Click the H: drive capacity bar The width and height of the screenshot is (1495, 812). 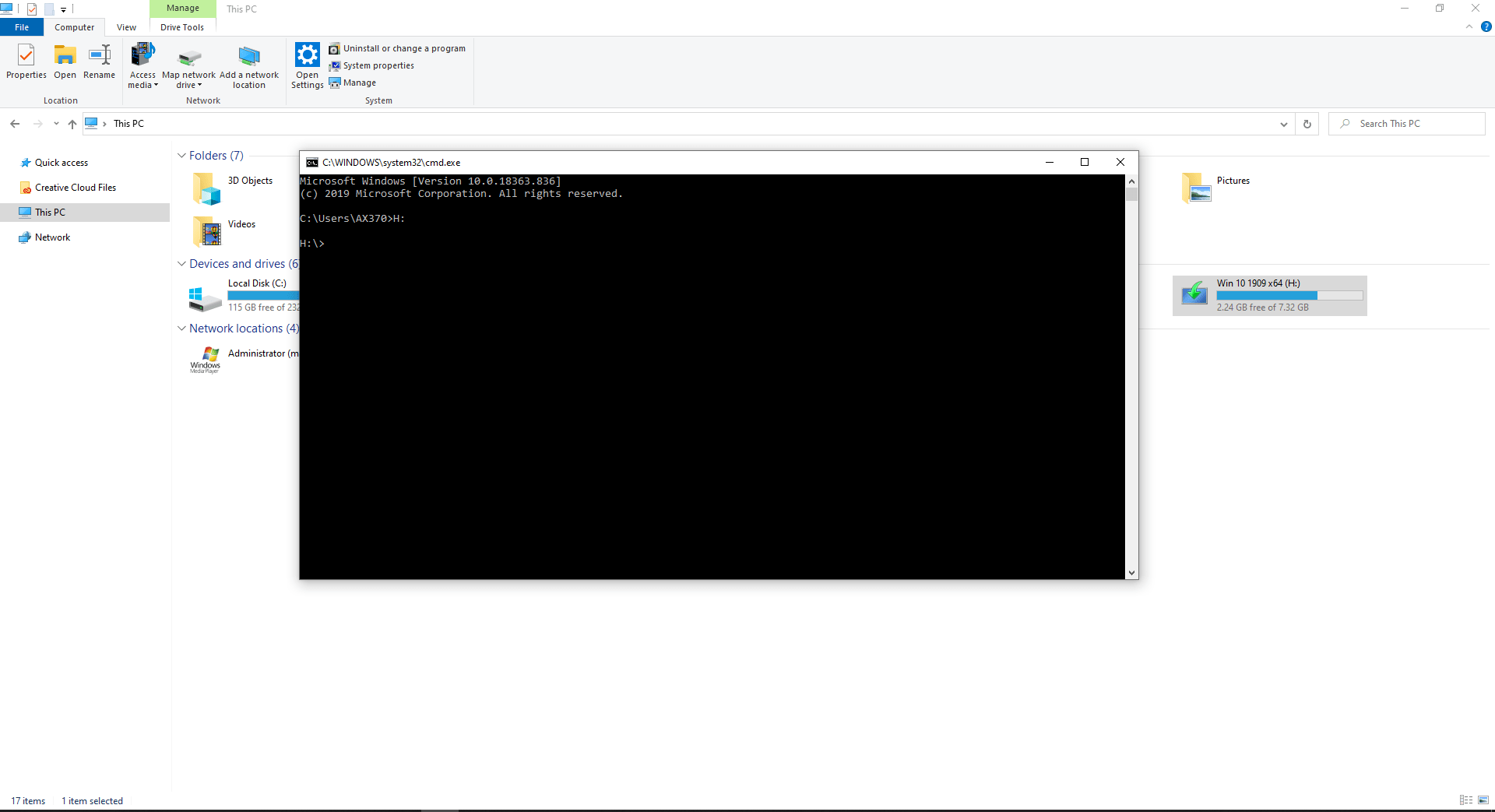(1289, 296)
